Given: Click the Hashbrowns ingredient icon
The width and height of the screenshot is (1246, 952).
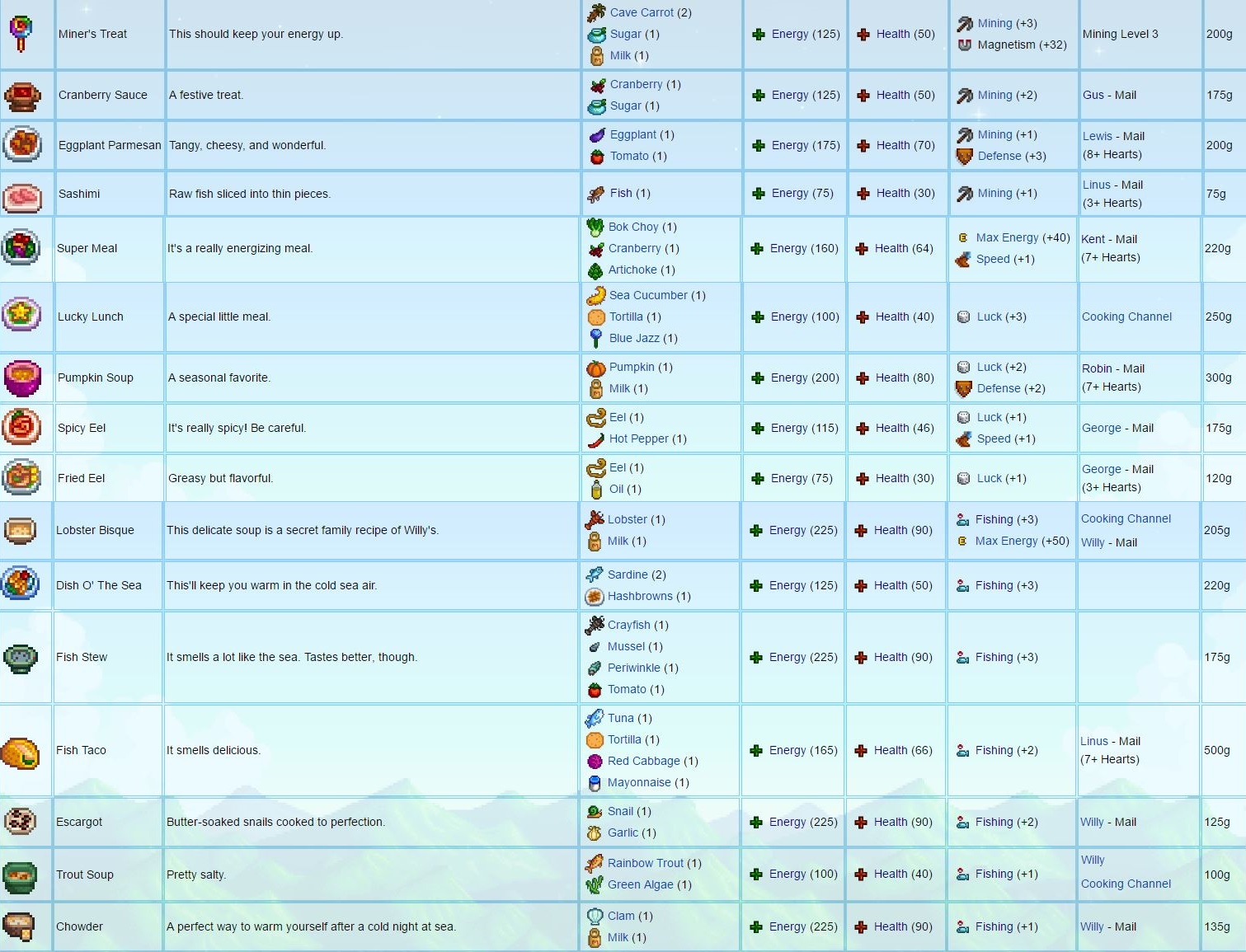Looking at the screenshot, I should (594, 596).
